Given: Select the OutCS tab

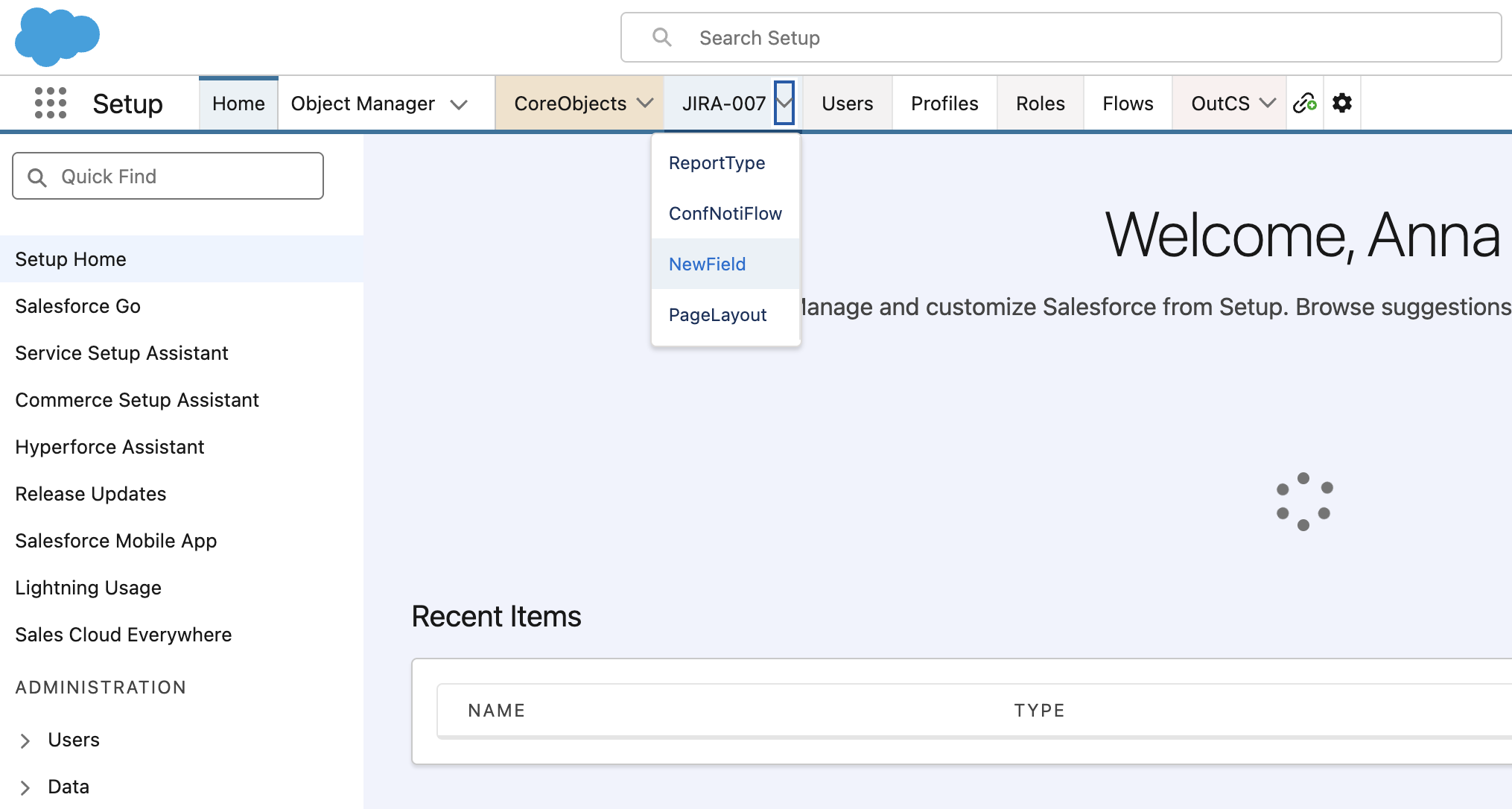Looking at the screenshot, I should pos(1220,104).
